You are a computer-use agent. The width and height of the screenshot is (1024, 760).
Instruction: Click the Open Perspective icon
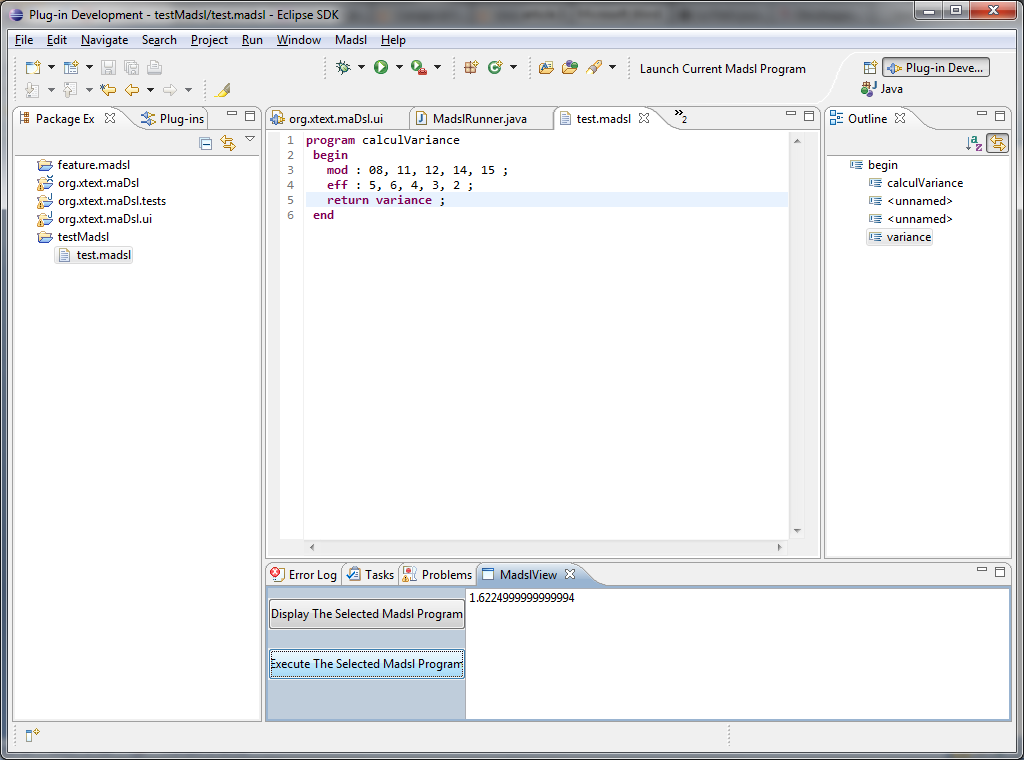pyautogui.click(x=870, y=68)
